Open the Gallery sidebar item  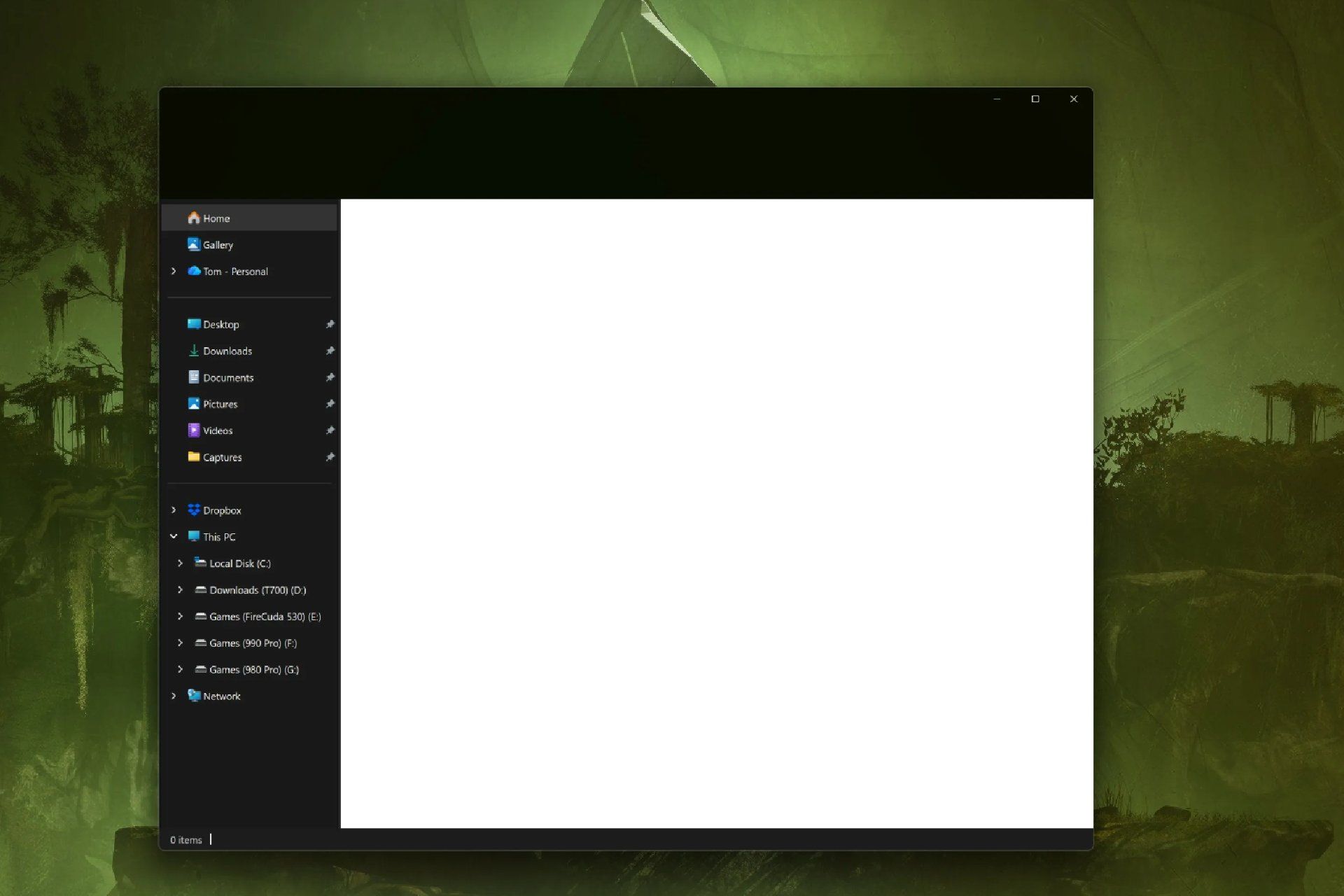pyautogui.click(x=217, y=245)
